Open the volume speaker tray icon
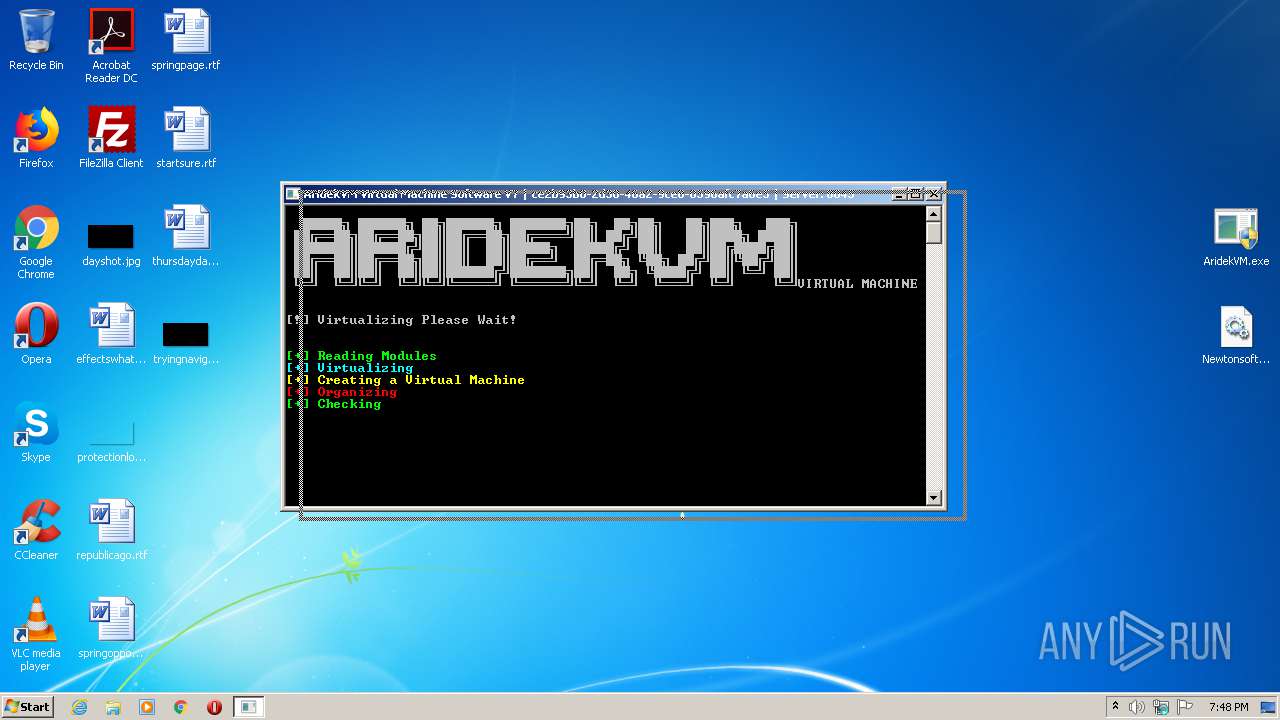This screenshot has width=1280, height=720. pyautogui.click(x=1137, y=707)
